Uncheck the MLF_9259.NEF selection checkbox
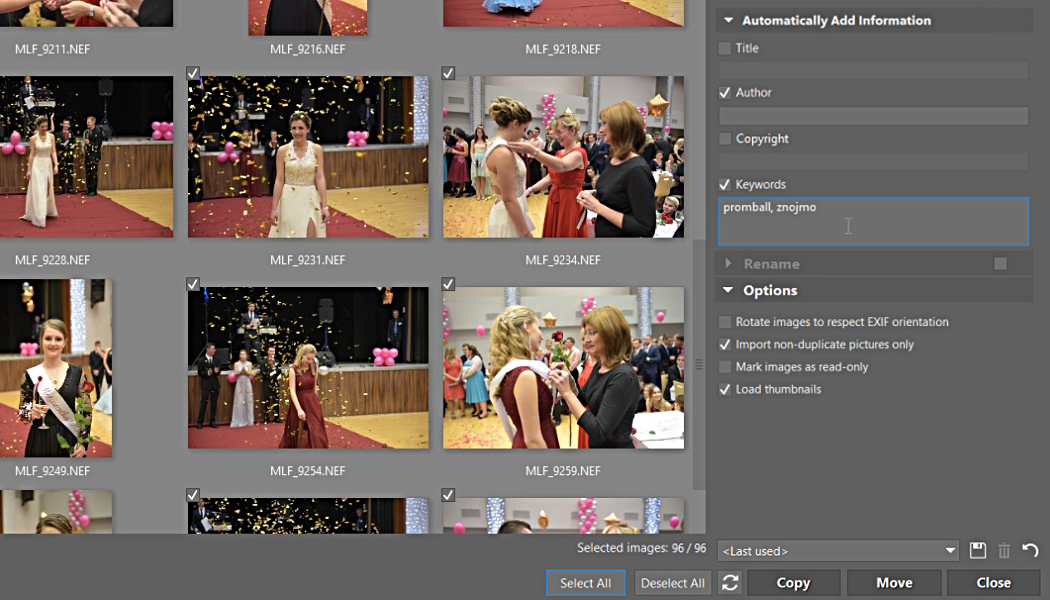Screen dimensions: 1050x600 448,284
